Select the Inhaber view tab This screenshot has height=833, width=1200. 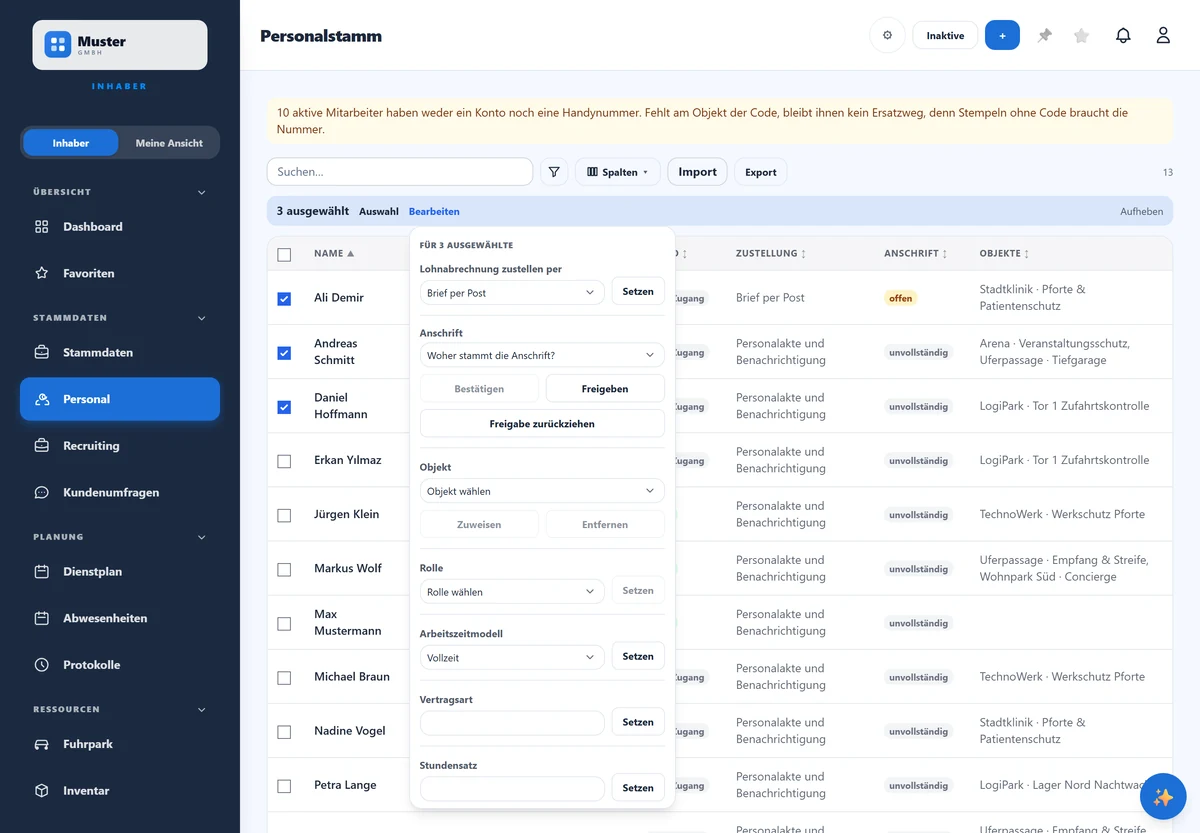(x=71, y=143)
